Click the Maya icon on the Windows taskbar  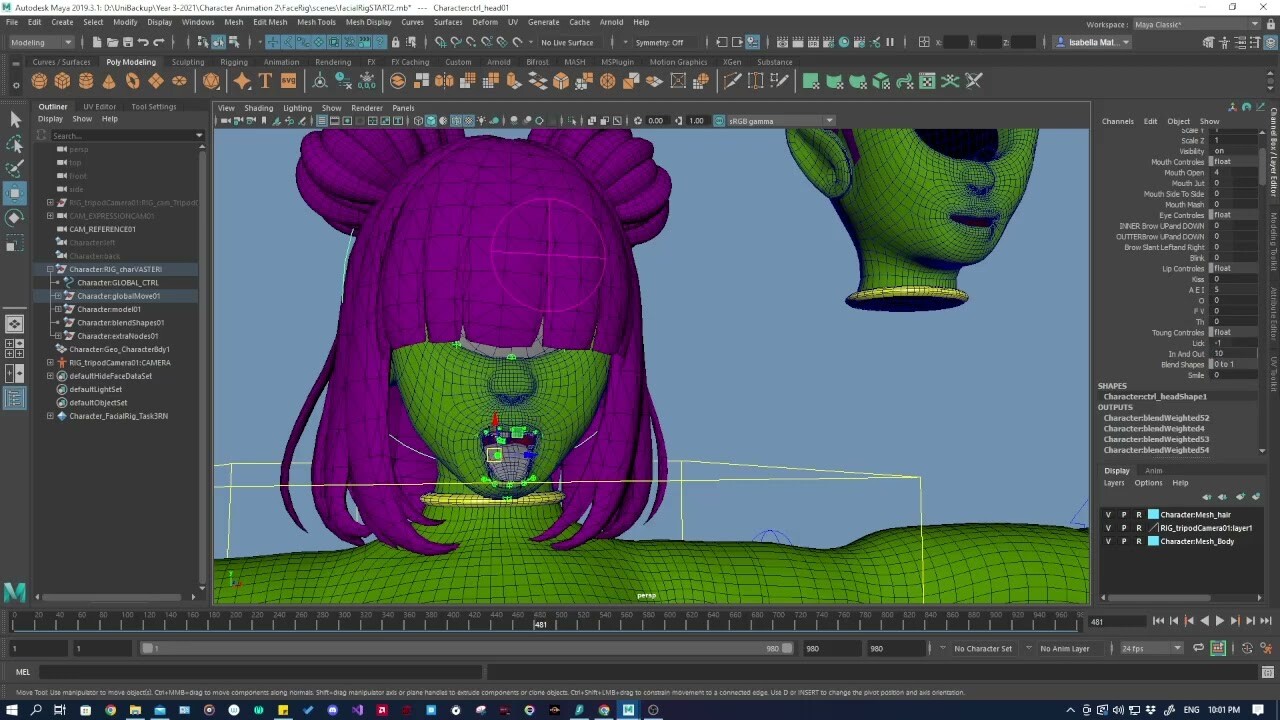pyautogui.click(x=628, y=711)
